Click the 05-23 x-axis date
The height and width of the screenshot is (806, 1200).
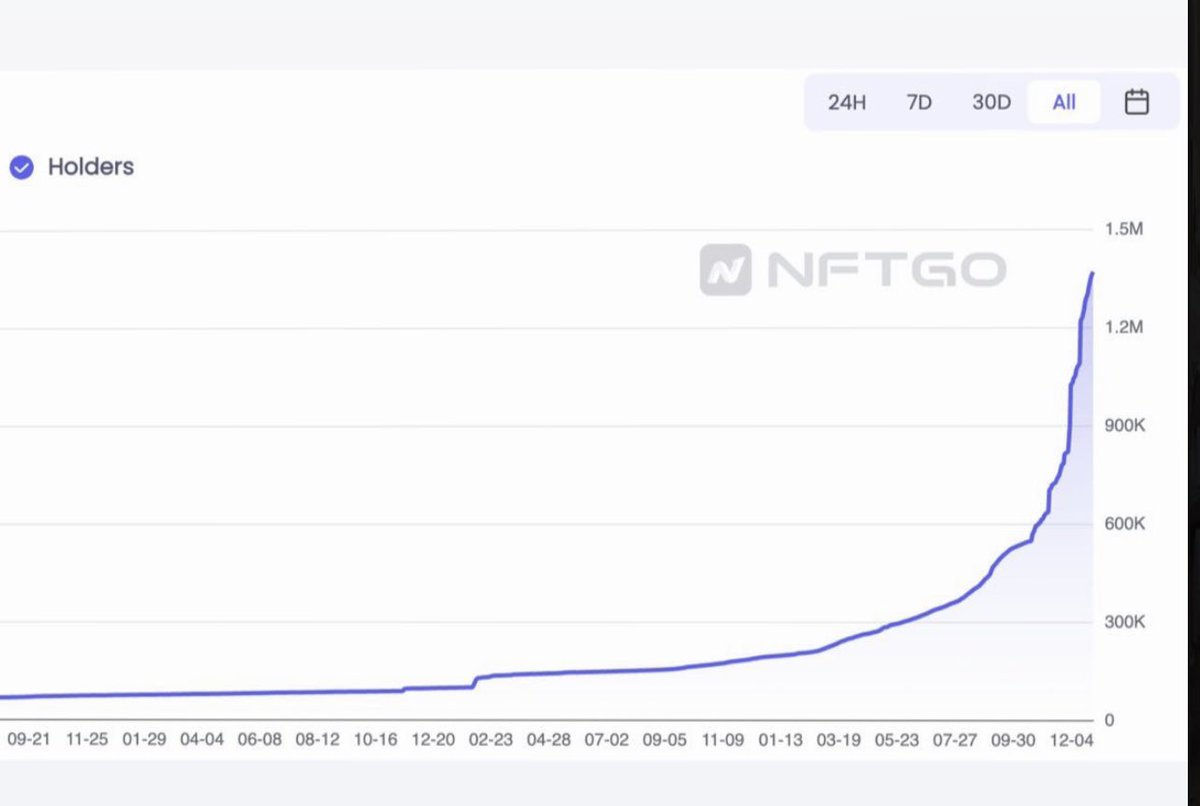tap(897, 740)
